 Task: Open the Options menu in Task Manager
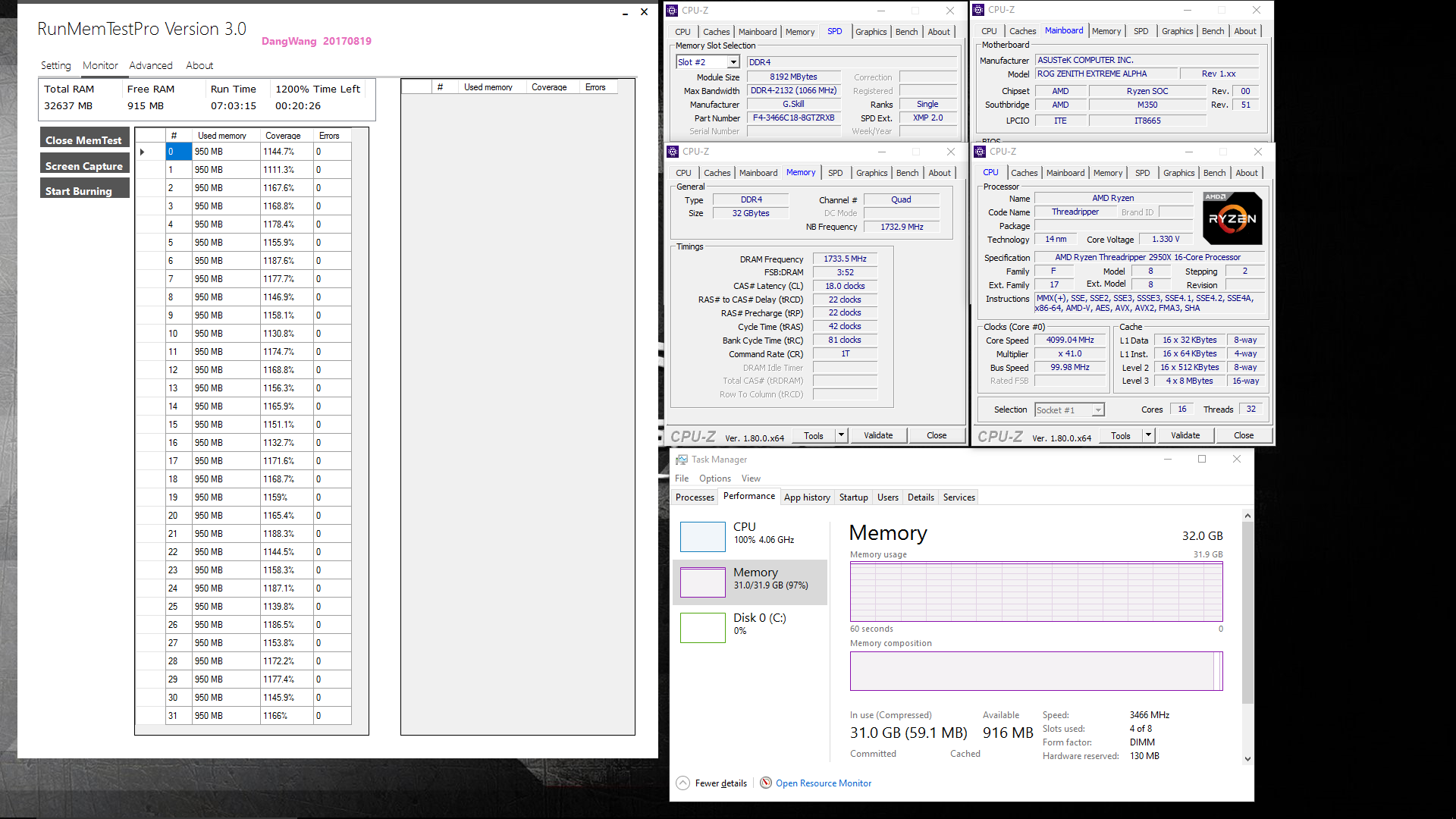714,478
